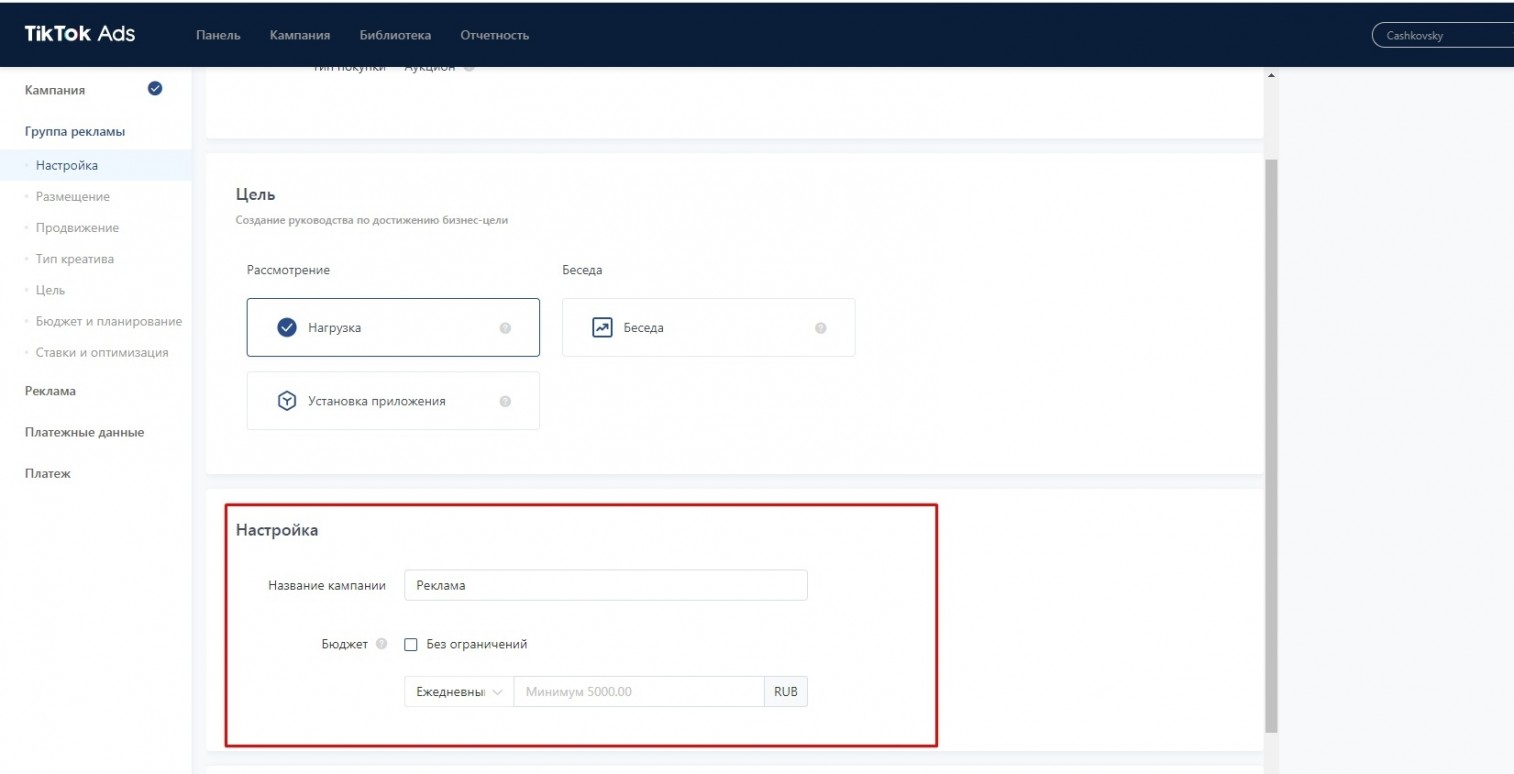Select Кампания step in sidebar

tap(55, 90)
